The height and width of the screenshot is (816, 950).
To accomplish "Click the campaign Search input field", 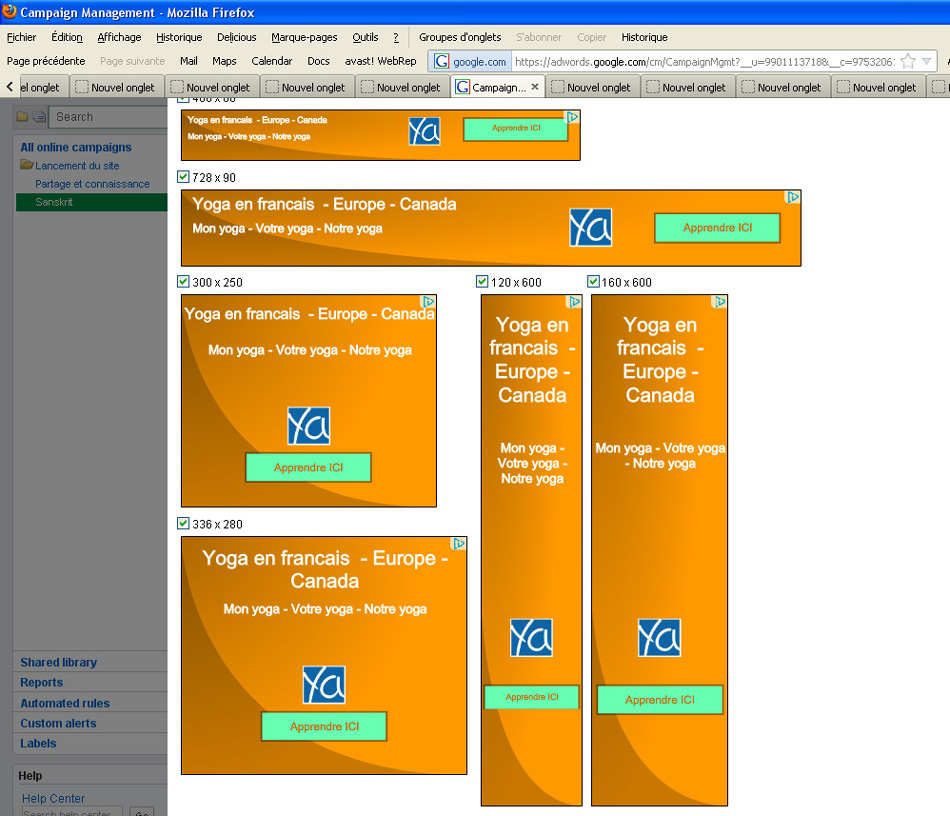I will tap(108, 117).
